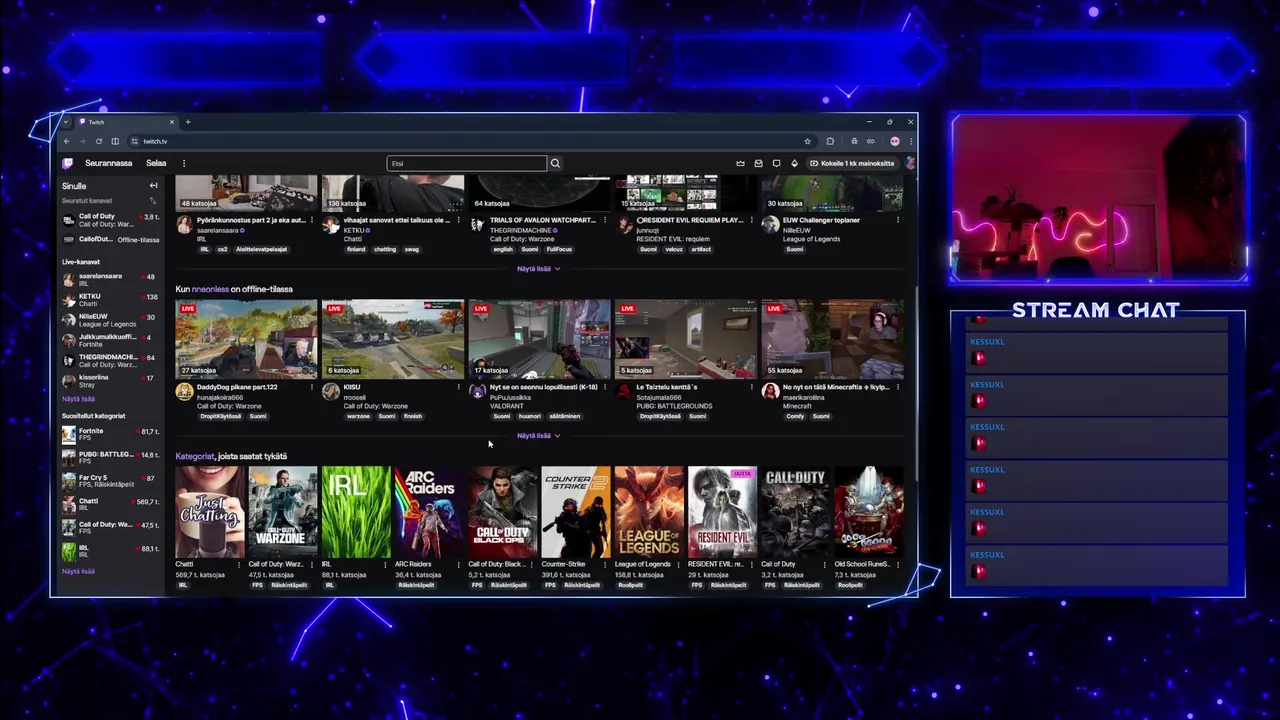The height and width of the screenshot is (720, 1280).
Task: Open the notifications inbox icon
Action: coord(758,163)
